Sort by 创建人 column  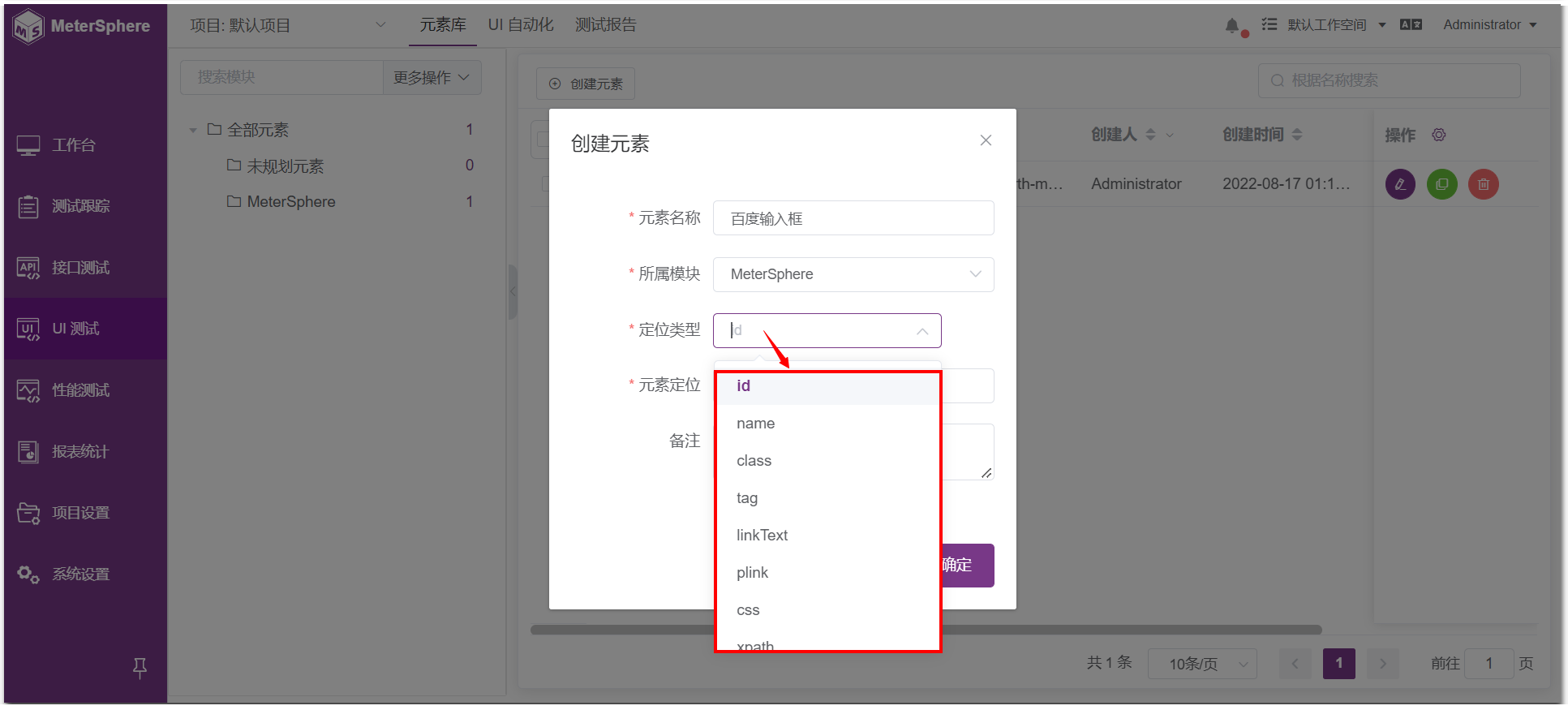pyautogui.click(x=1150, y=135)
